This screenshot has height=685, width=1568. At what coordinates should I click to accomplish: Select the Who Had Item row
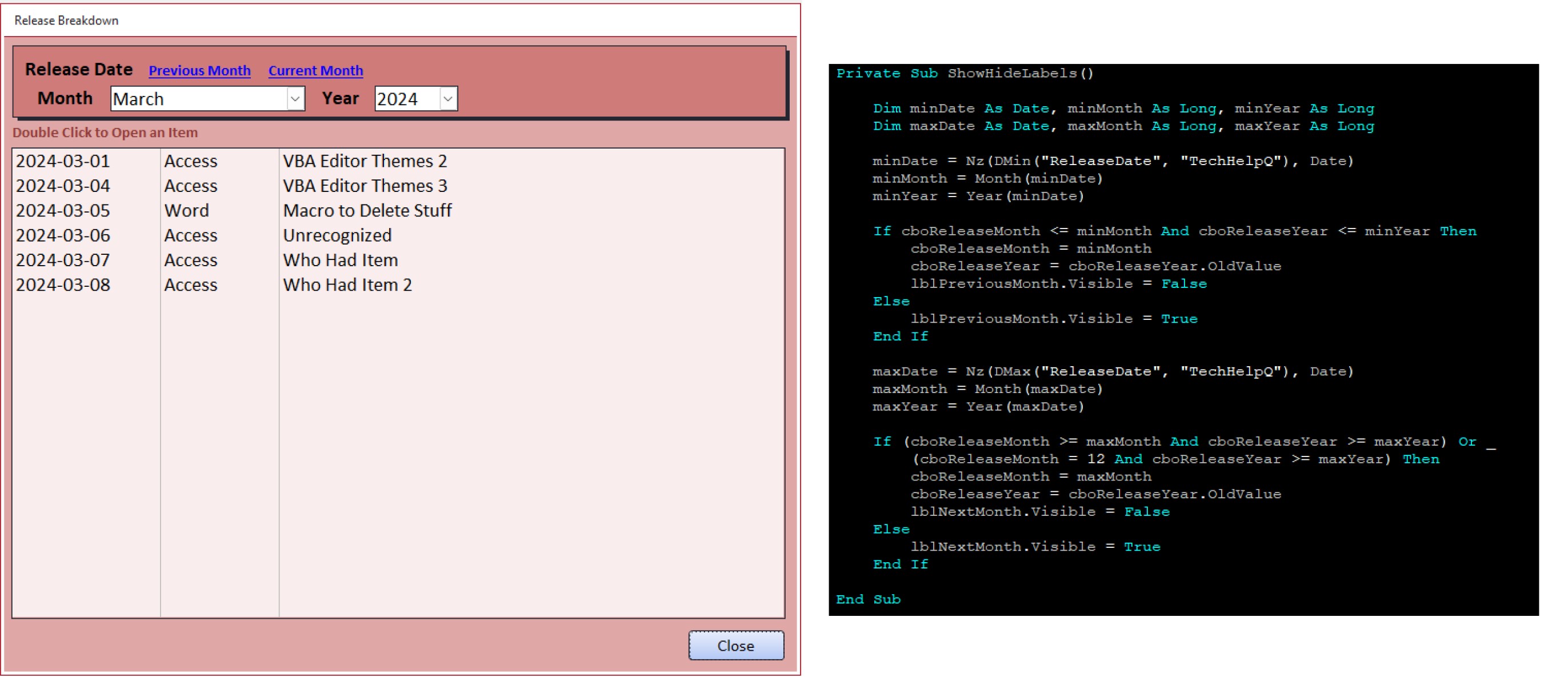click(x=340, y=261)
